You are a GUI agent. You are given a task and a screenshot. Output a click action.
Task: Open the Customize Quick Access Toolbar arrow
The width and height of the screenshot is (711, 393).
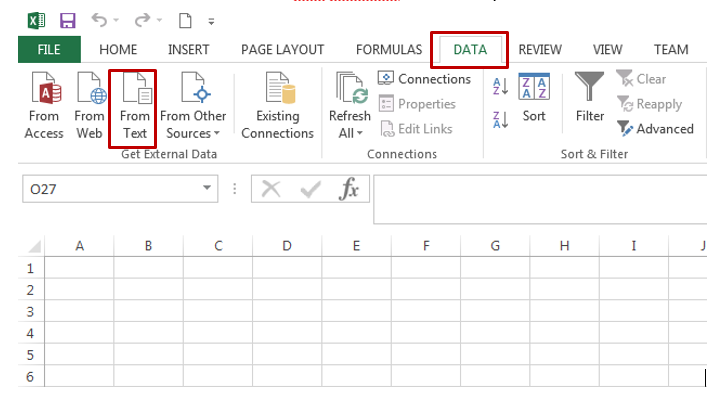click(x=211, y=21)
